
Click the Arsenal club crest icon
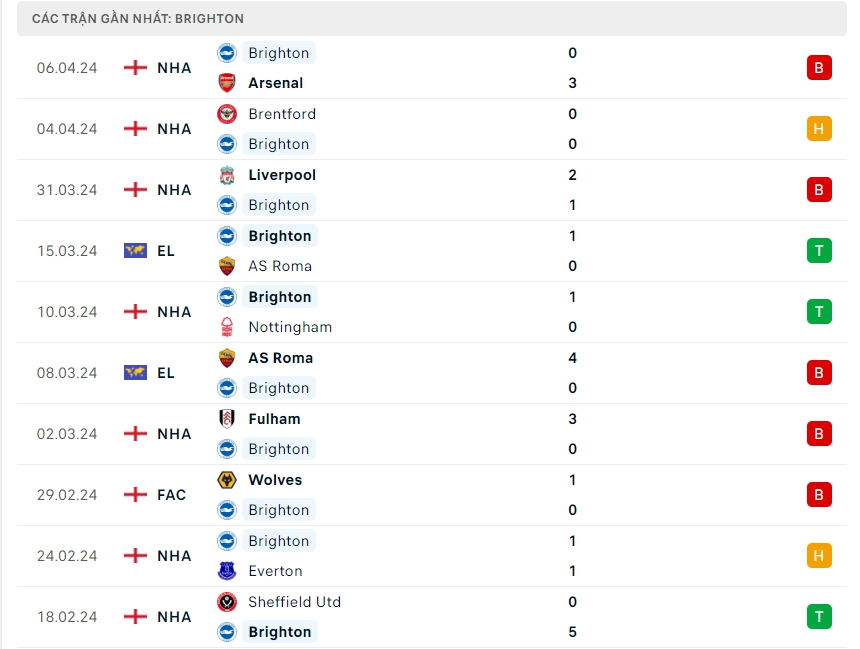click(227, 83)
